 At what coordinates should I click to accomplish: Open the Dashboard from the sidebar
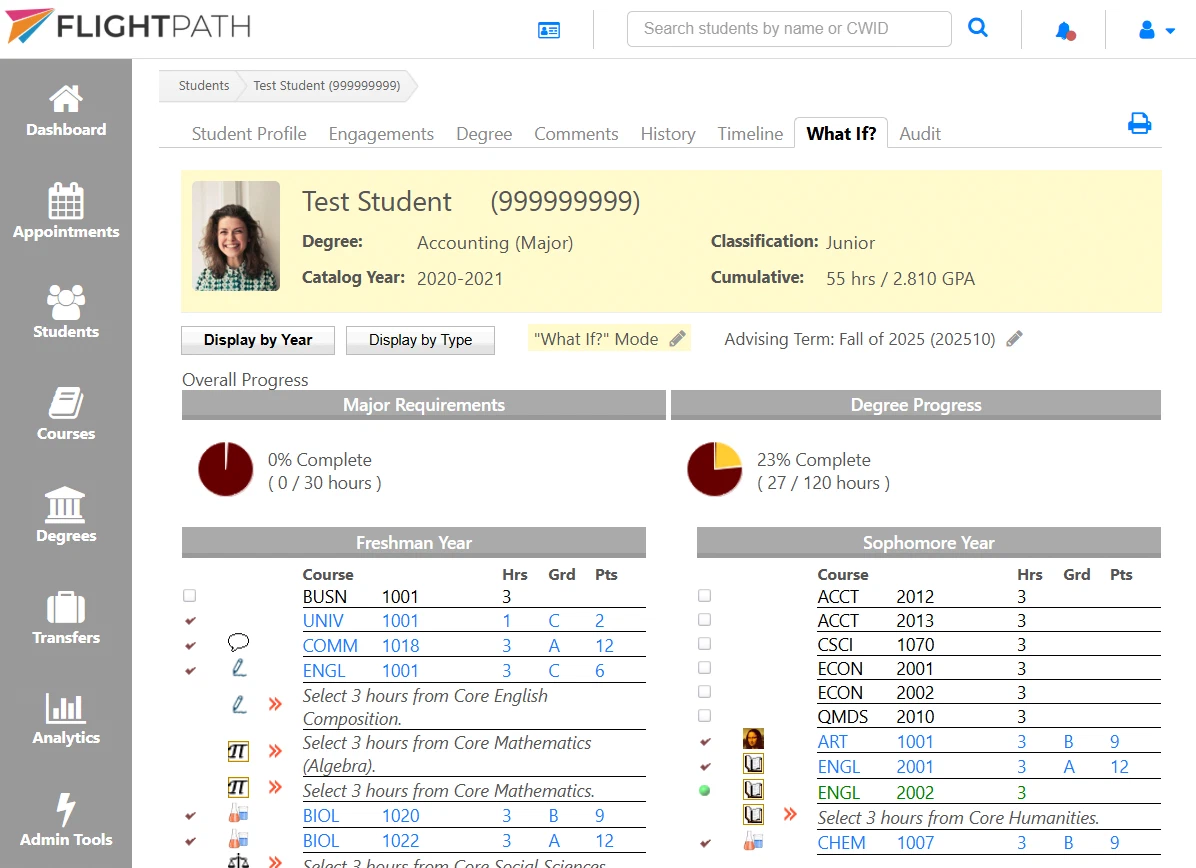click(66, 111)
